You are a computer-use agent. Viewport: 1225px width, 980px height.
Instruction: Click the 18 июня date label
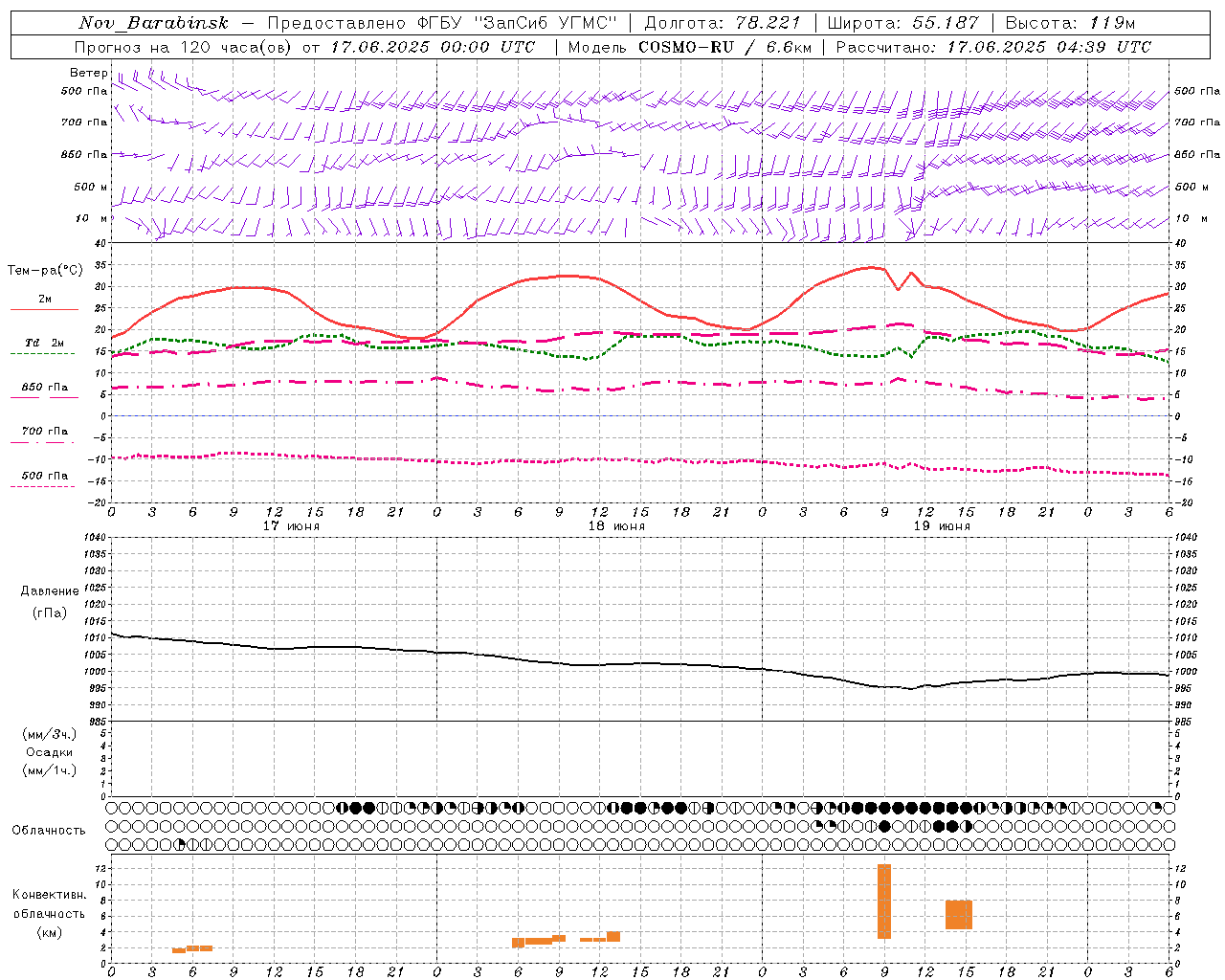click(x=616, y=526)
